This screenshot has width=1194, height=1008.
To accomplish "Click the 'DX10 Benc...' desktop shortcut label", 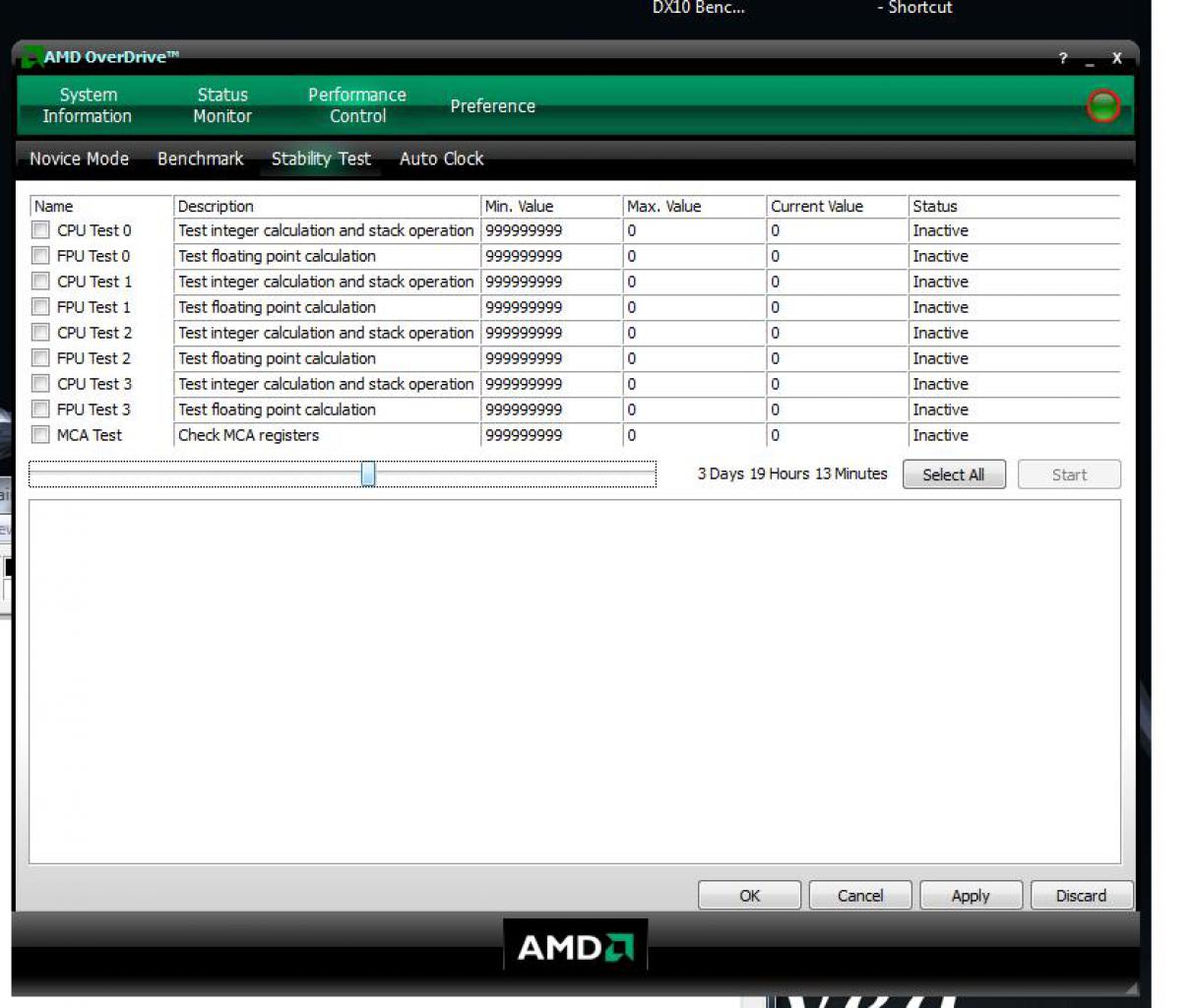I will coord(699,8).
